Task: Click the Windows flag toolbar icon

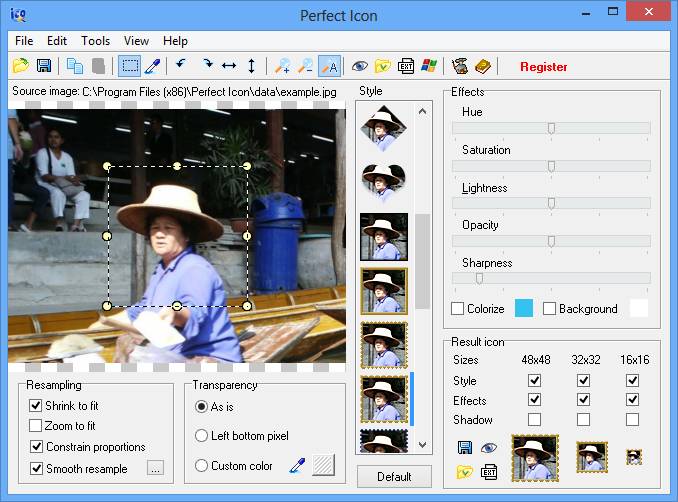Action: pyautogui.click(x=429, y=66)
